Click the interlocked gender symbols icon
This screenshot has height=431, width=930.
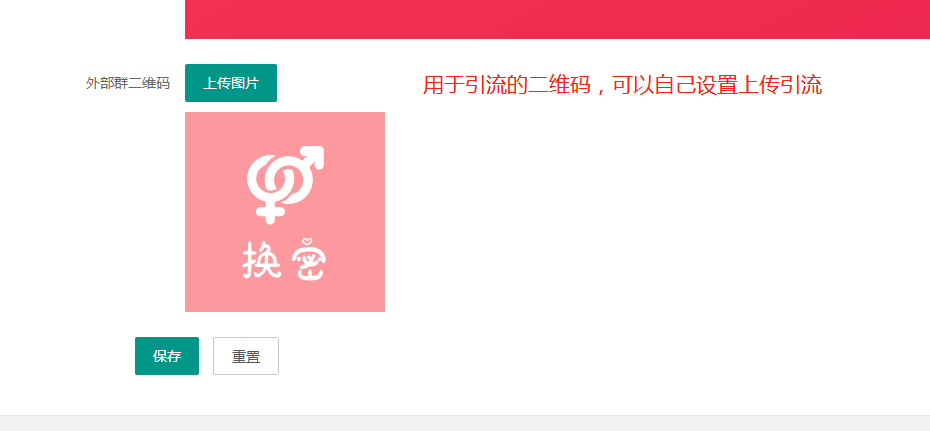(285, 184)
